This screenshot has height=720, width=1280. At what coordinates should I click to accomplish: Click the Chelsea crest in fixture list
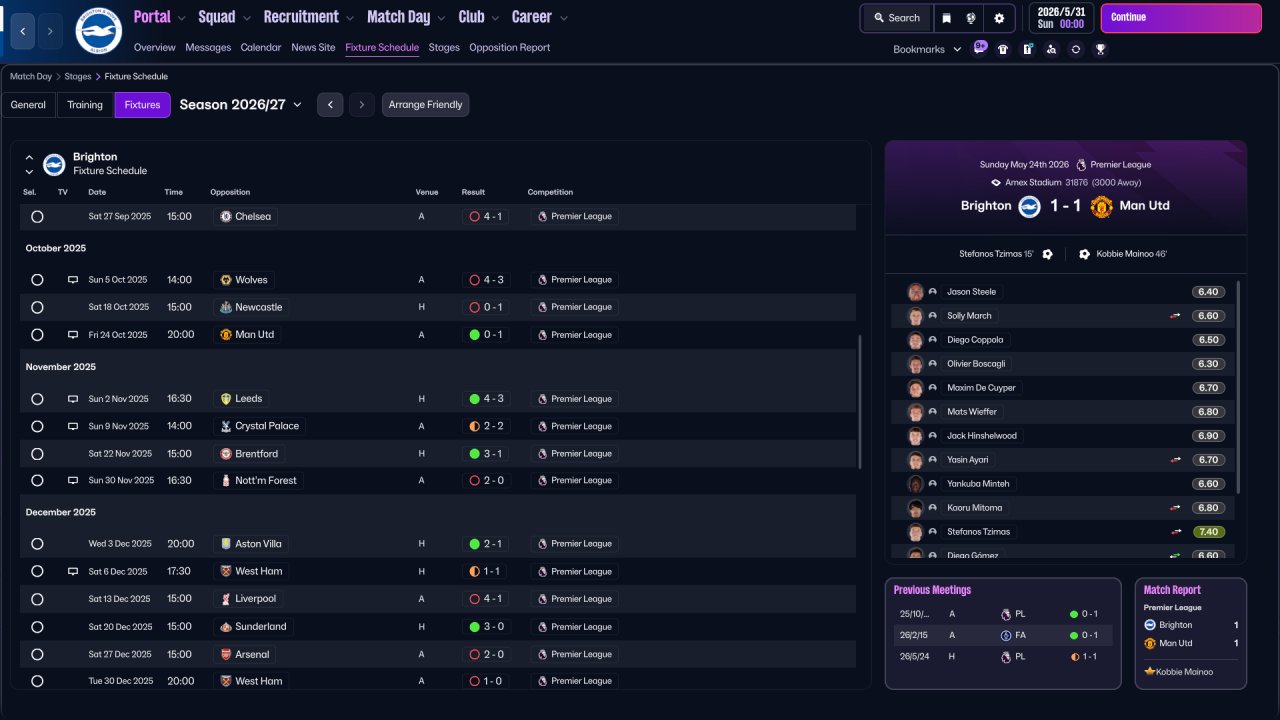226,216
